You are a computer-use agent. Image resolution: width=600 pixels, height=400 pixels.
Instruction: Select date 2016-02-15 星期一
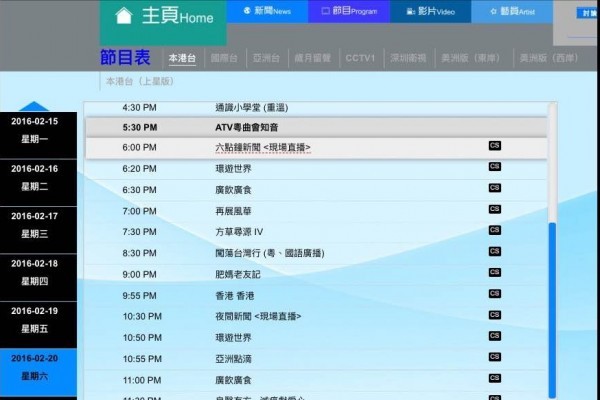click(35, 129)
